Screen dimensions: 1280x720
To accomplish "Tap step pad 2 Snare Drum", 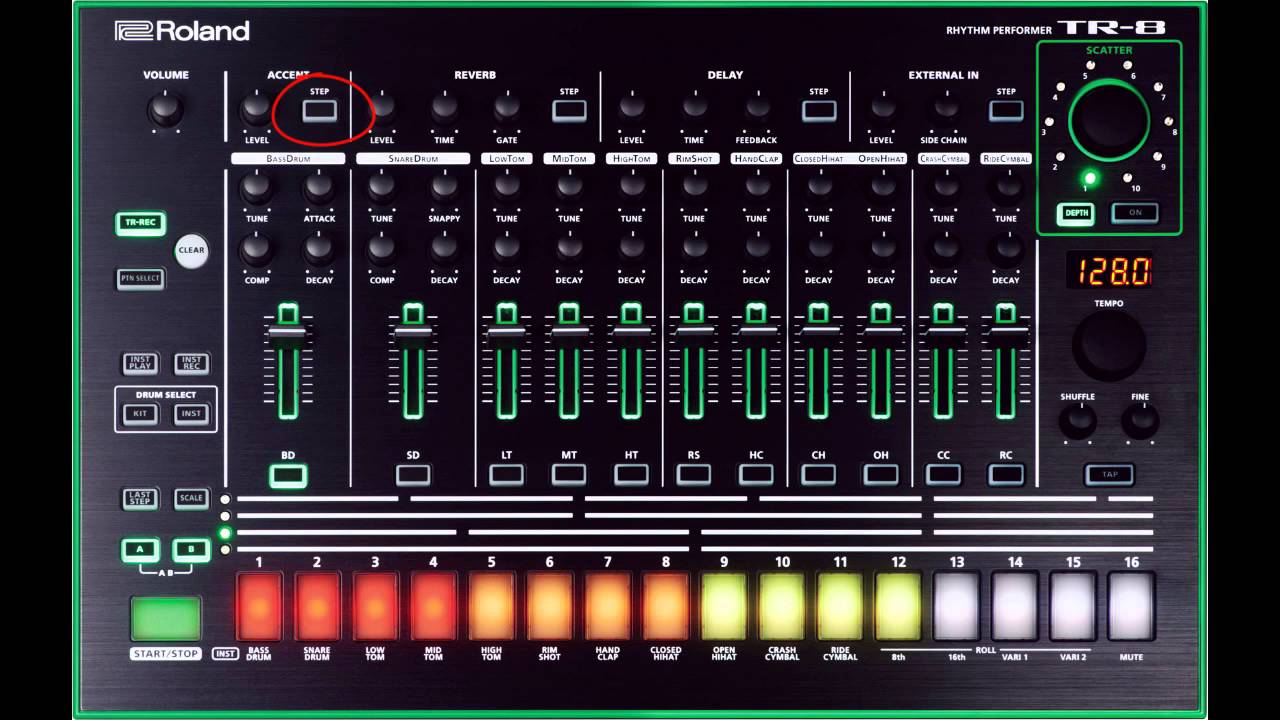I will click(x=317, y=606).
